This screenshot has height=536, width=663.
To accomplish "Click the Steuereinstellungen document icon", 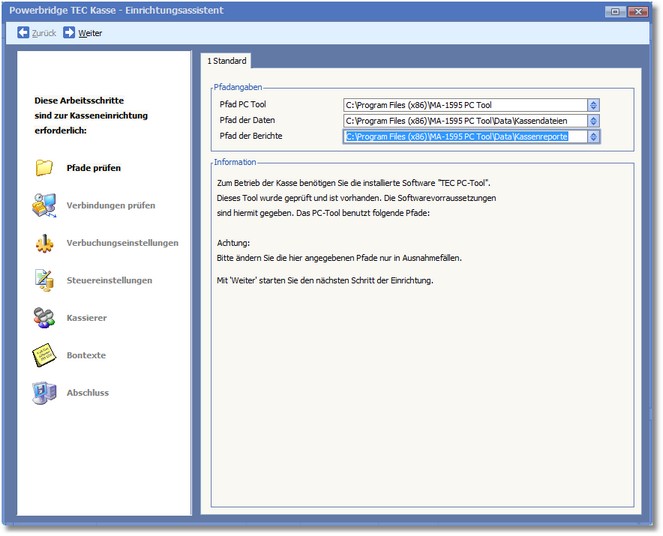I will (x=44, y=280).
